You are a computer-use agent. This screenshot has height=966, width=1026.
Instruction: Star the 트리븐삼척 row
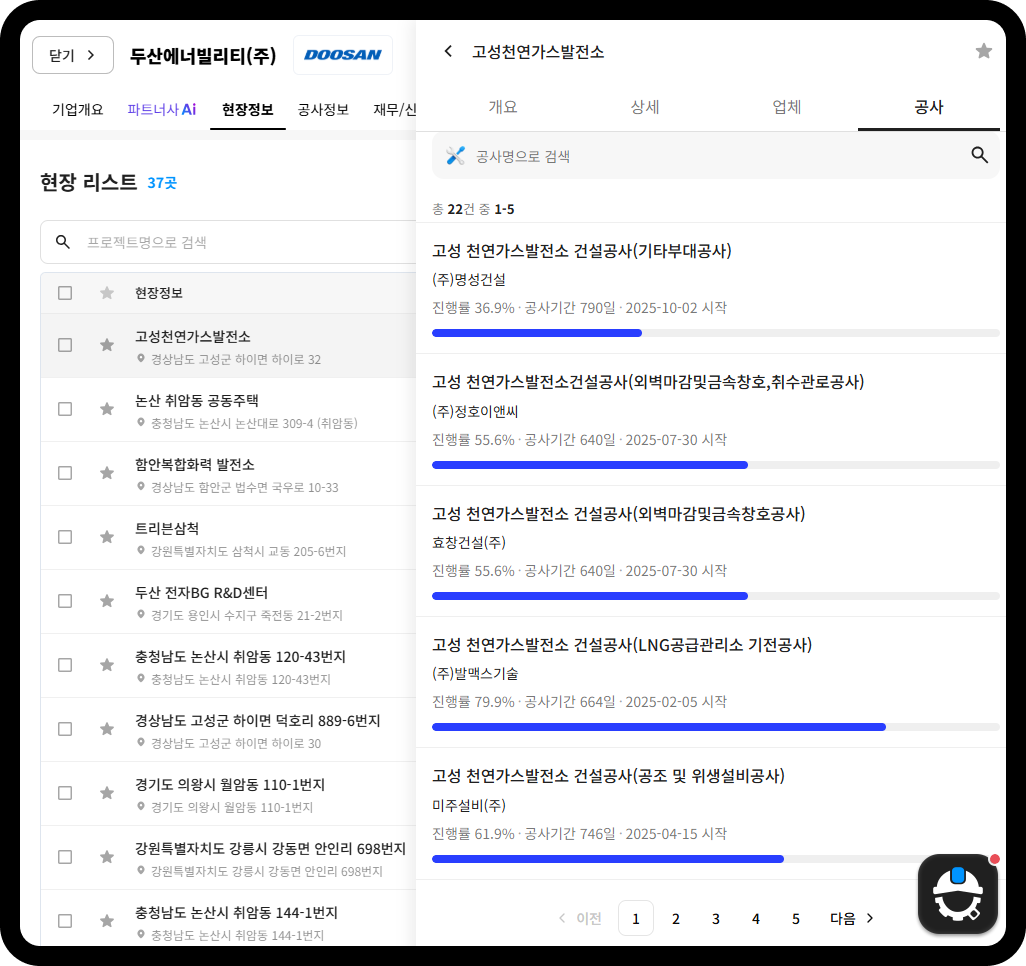[x=107, y=537]
